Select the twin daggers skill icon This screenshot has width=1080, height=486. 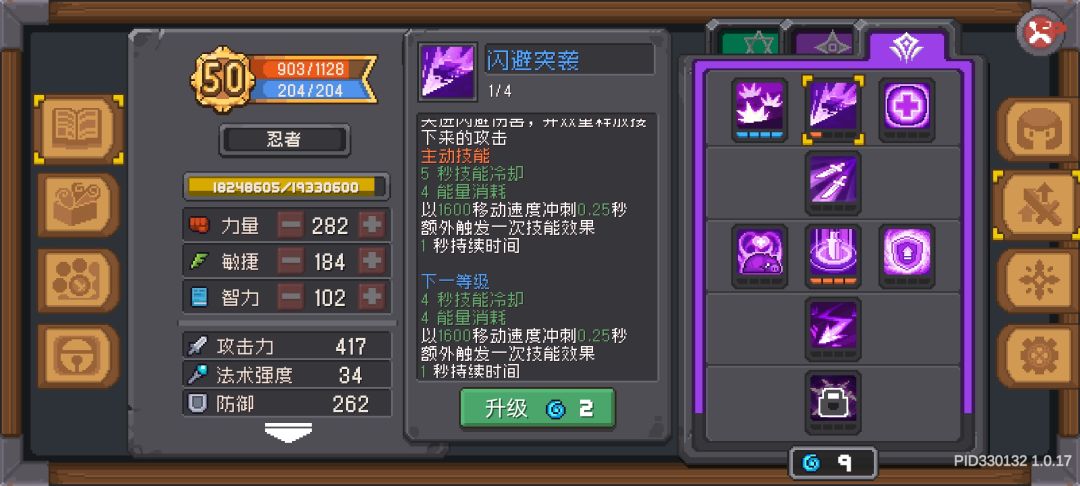tap(833, 182)
